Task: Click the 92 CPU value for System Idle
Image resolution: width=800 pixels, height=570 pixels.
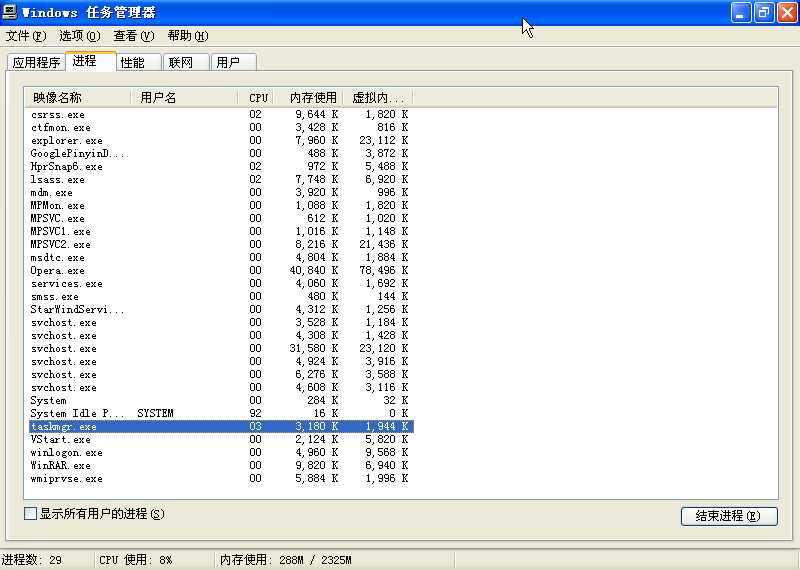Action: [x=255, y=413]
